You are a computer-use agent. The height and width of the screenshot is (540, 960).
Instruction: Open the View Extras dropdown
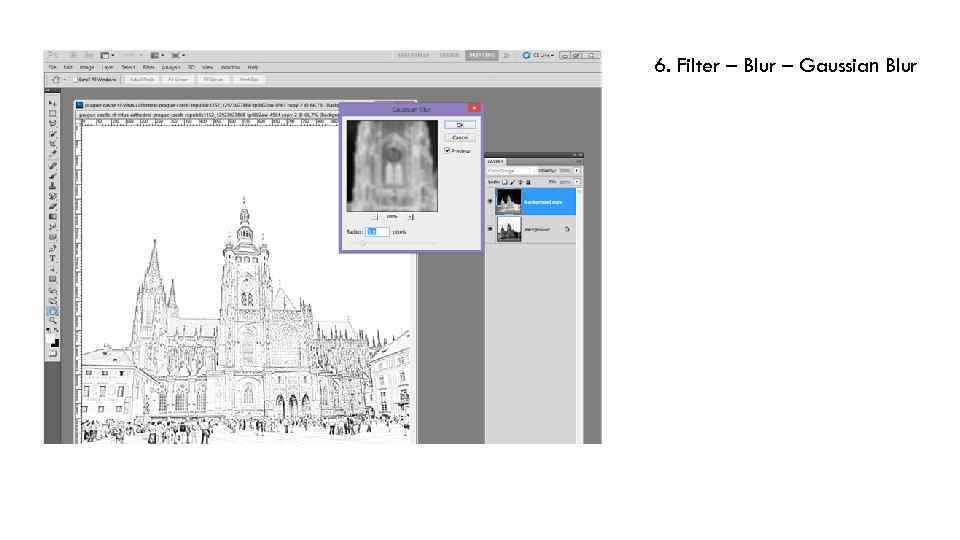tap(107, 55)
